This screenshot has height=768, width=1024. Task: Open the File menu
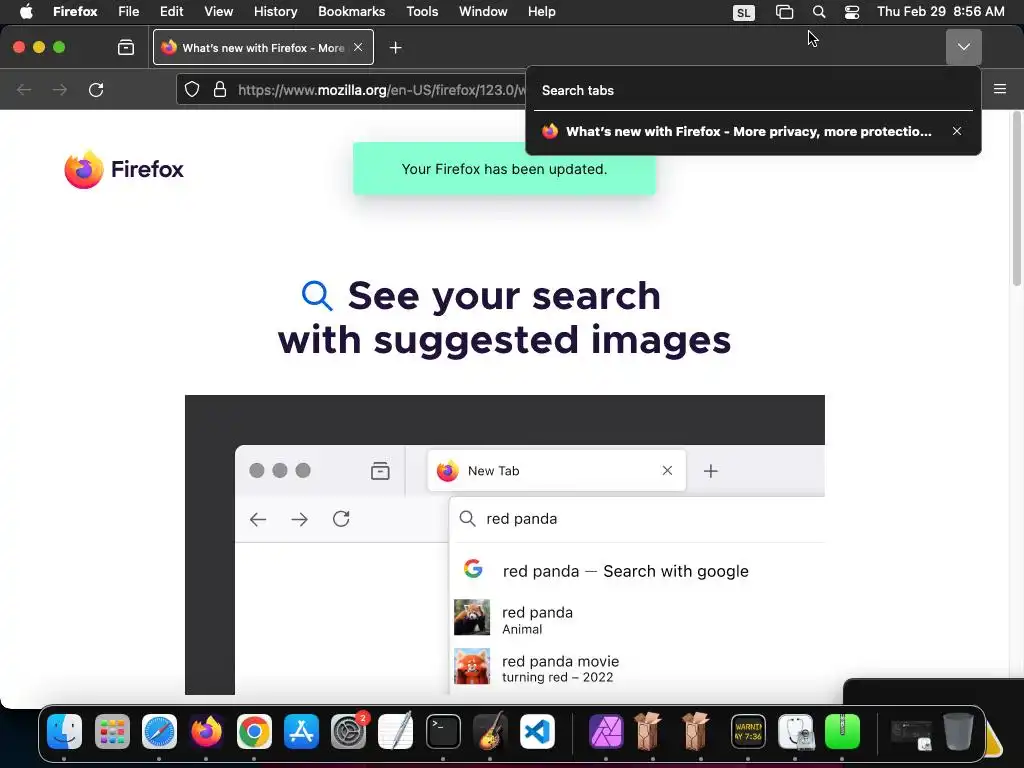click(128, 12)
